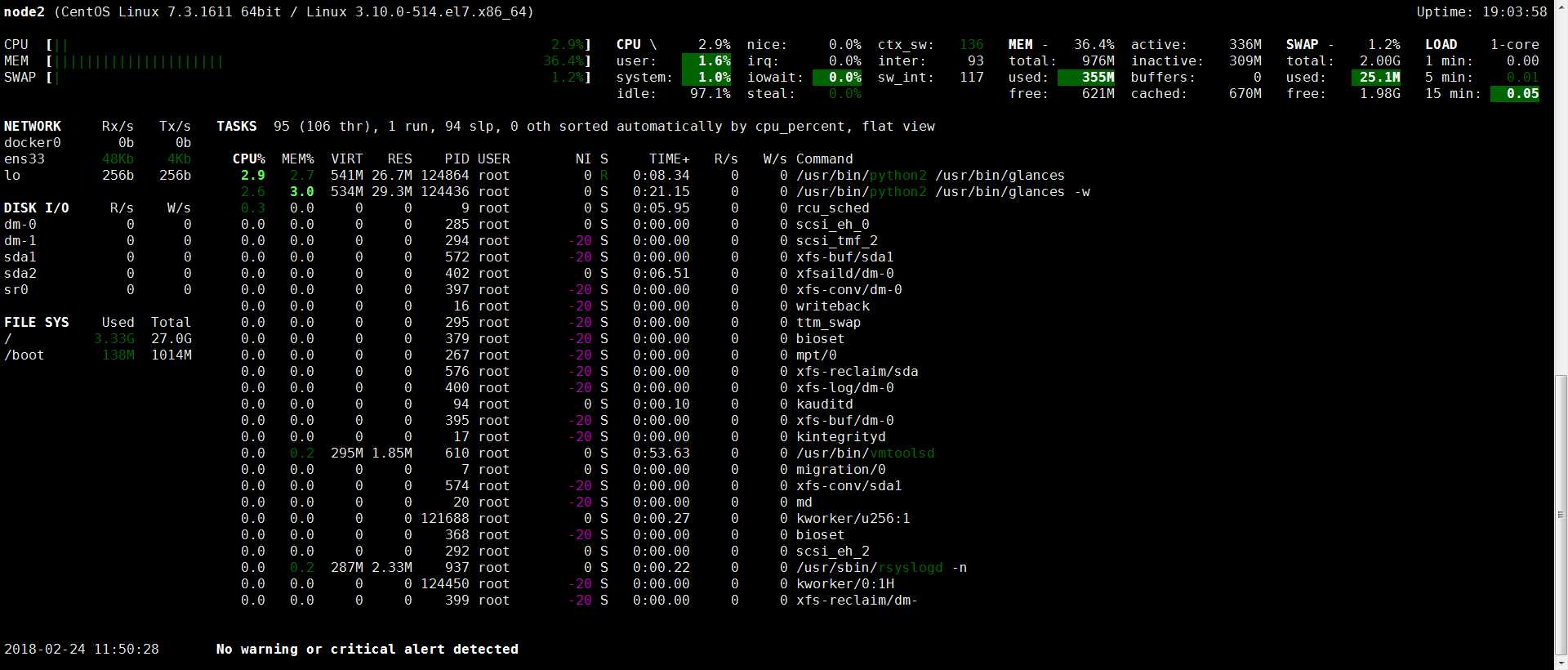Screen dimensions: 1568x670
Task: Click the CPU% column header
Action: [249, 159]
